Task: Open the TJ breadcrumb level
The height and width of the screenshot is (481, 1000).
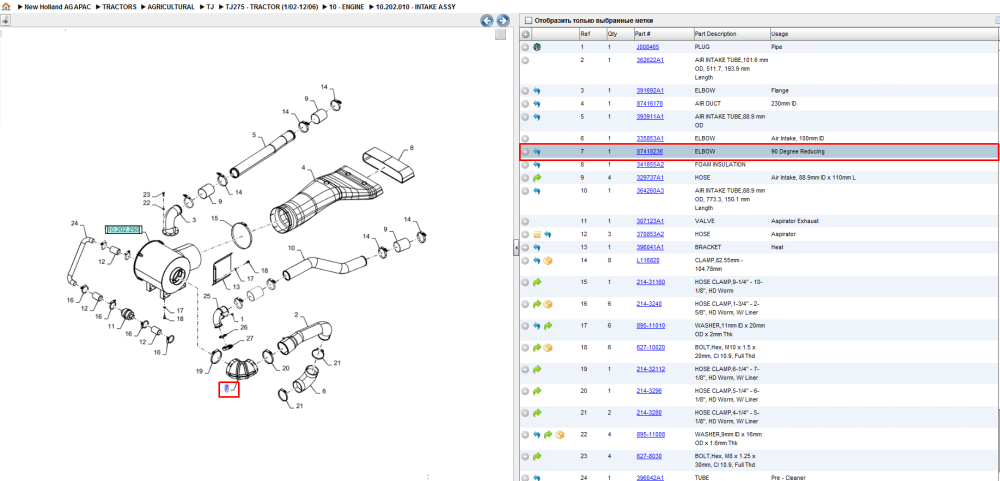Action: pos(210,6)
